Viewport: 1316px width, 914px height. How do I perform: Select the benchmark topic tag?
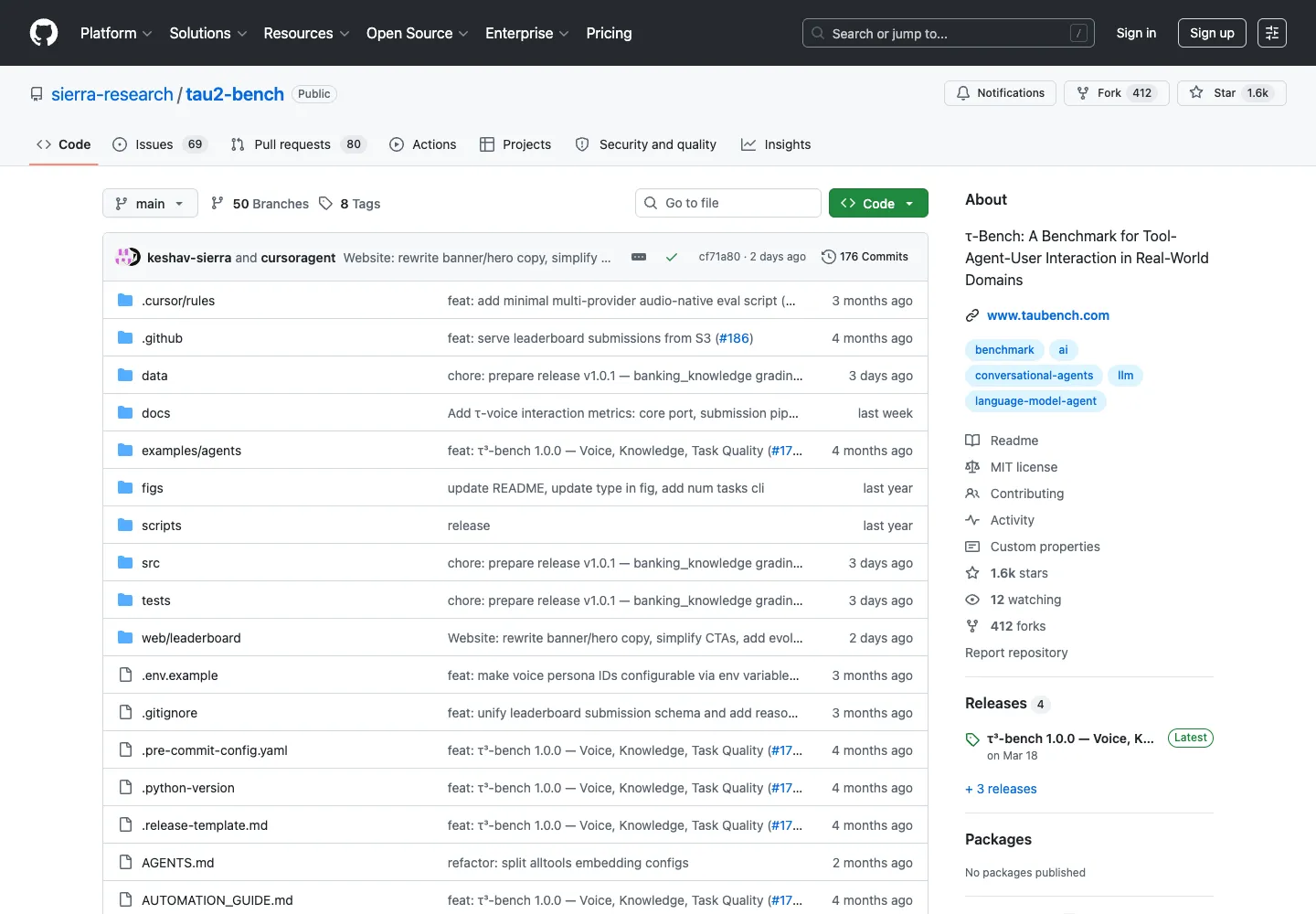tap(1004, 350)
